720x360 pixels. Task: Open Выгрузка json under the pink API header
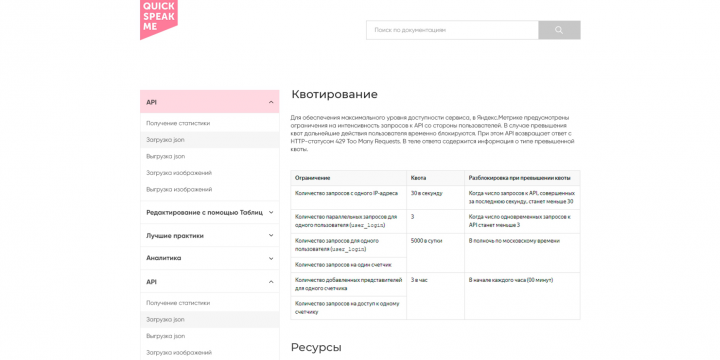point(209,156)
